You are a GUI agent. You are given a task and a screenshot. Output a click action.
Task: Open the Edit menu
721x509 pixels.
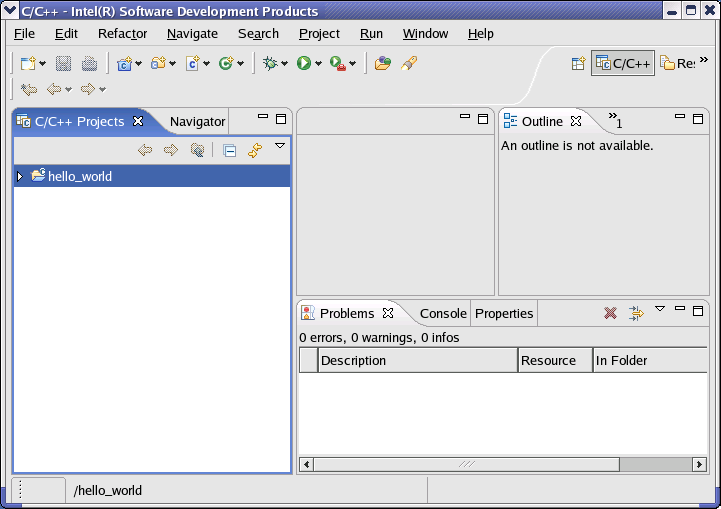pyautogui.click(x=66, y=34)
